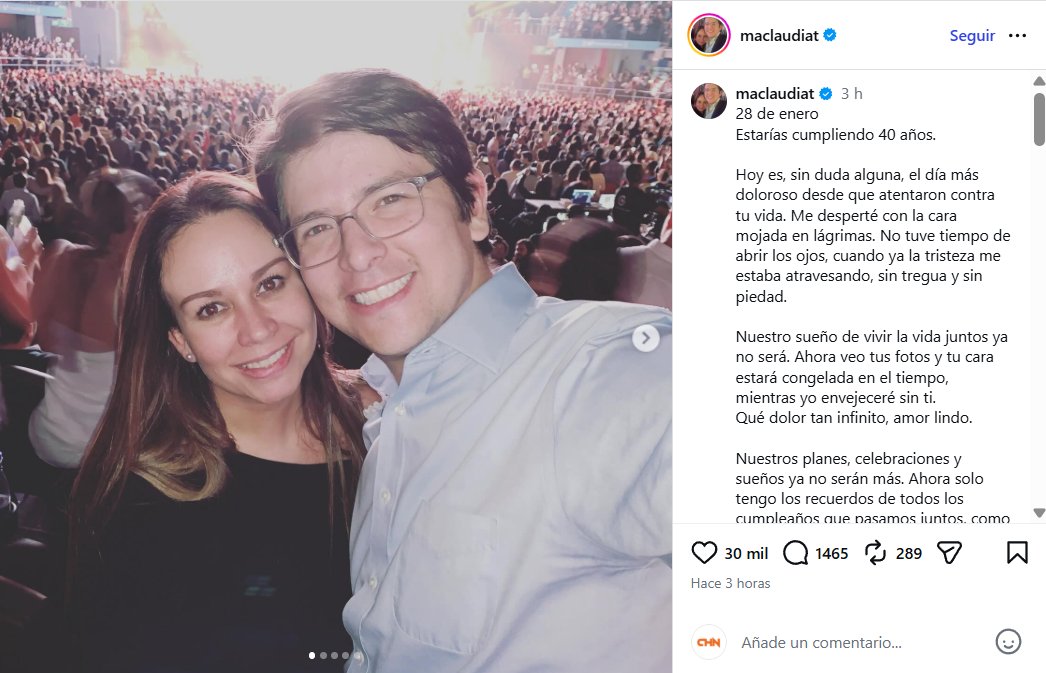The height and width of the screenshot is (673, 1046).
Task: Open comments via the speech bubble icon
Action: [x=796, y=553]
